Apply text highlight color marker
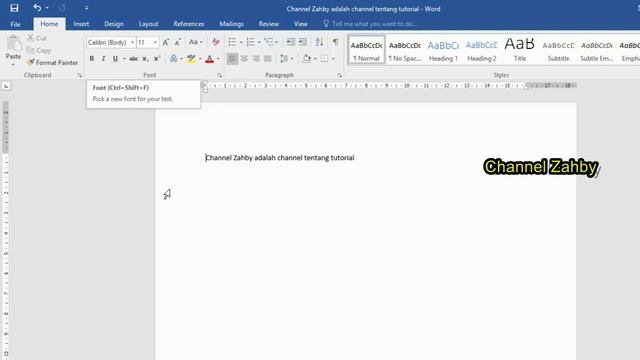Image resolution: width=640 pixels, height=360 pixels. 191,59
